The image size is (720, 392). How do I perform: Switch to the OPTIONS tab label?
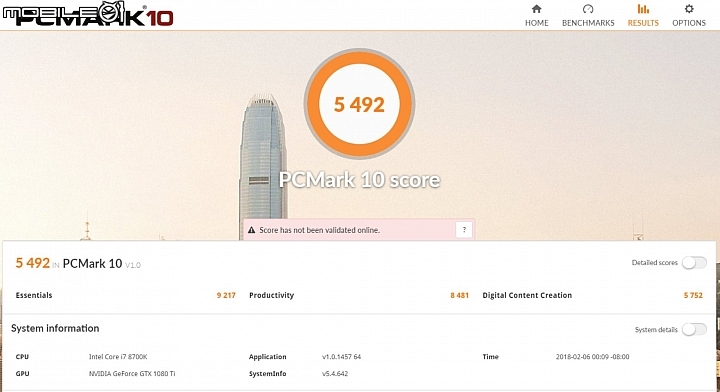689,23
